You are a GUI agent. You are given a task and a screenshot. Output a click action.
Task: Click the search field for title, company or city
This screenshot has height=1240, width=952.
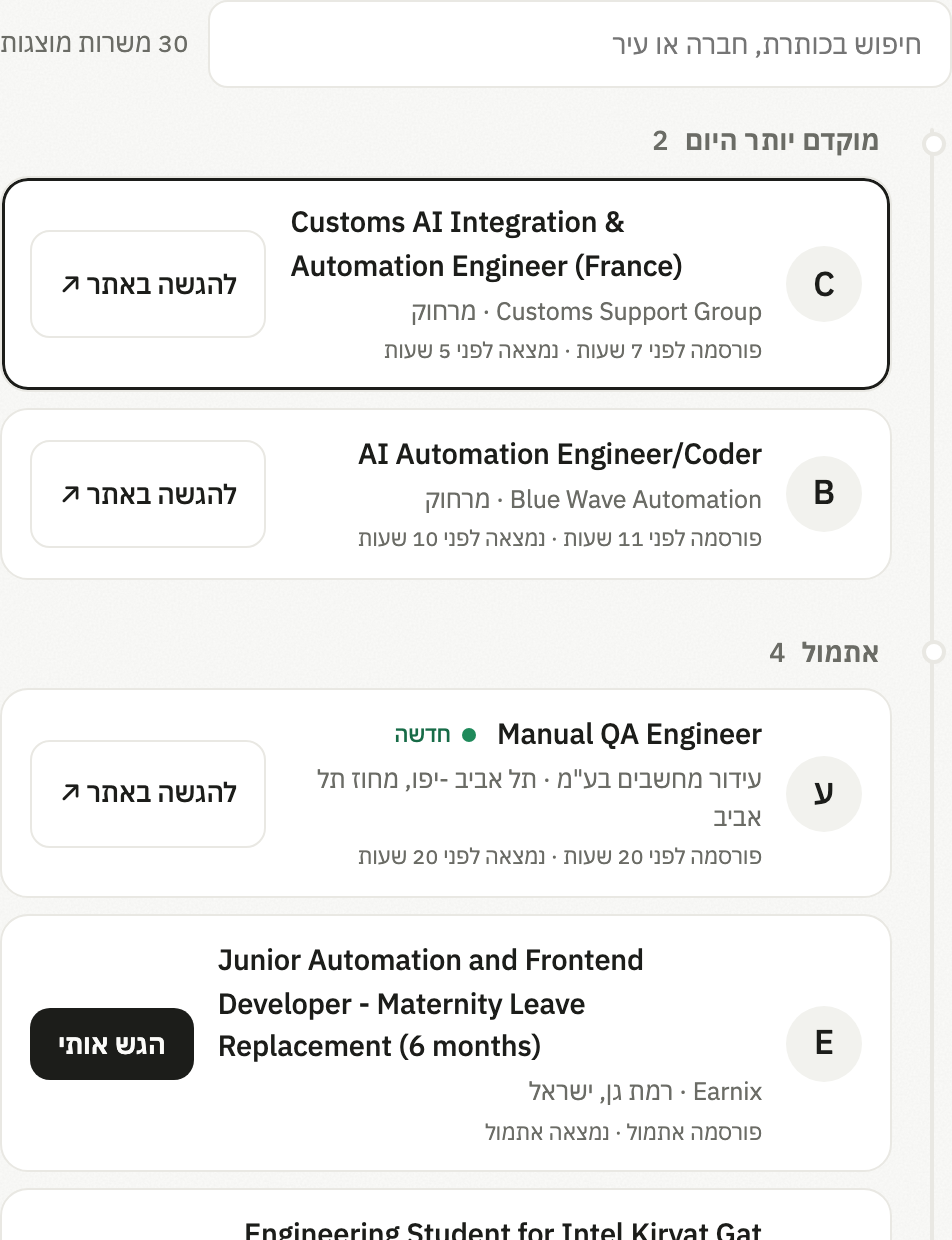point(580,45)
